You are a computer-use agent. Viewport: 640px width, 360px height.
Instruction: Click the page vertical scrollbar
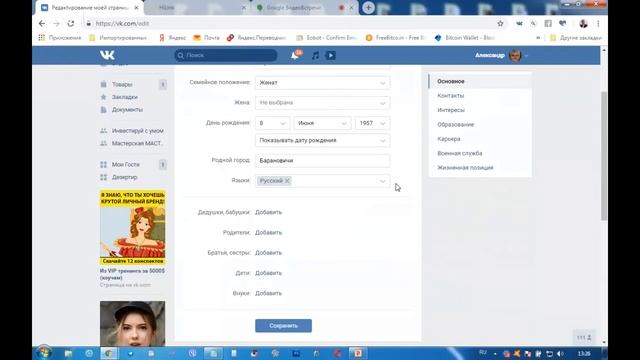click(x=604, y=157)
